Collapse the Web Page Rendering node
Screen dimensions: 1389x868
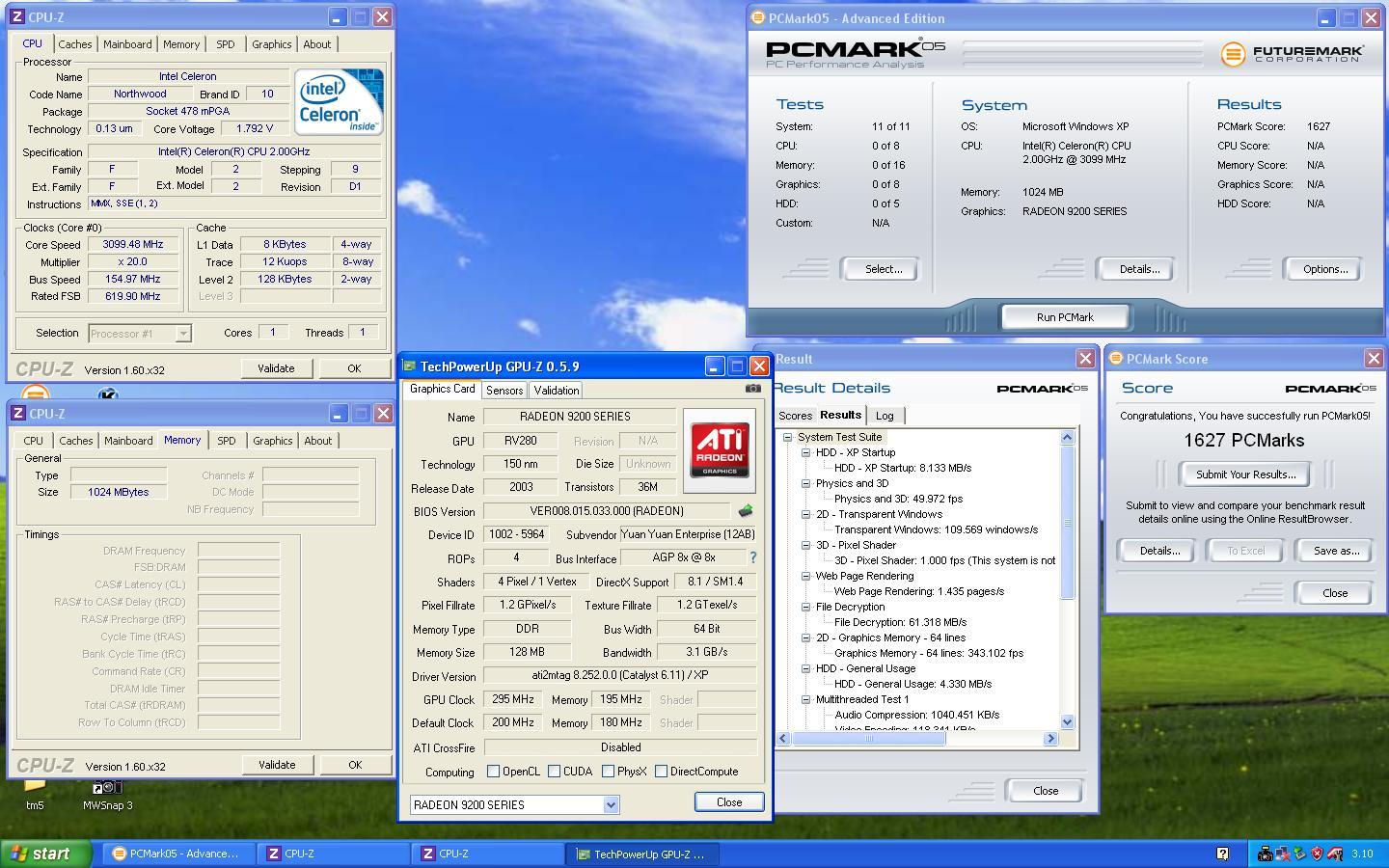point(805,576)
